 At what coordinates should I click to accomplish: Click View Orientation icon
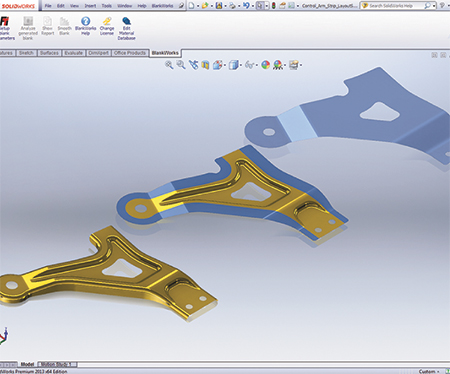pos(217,65)
